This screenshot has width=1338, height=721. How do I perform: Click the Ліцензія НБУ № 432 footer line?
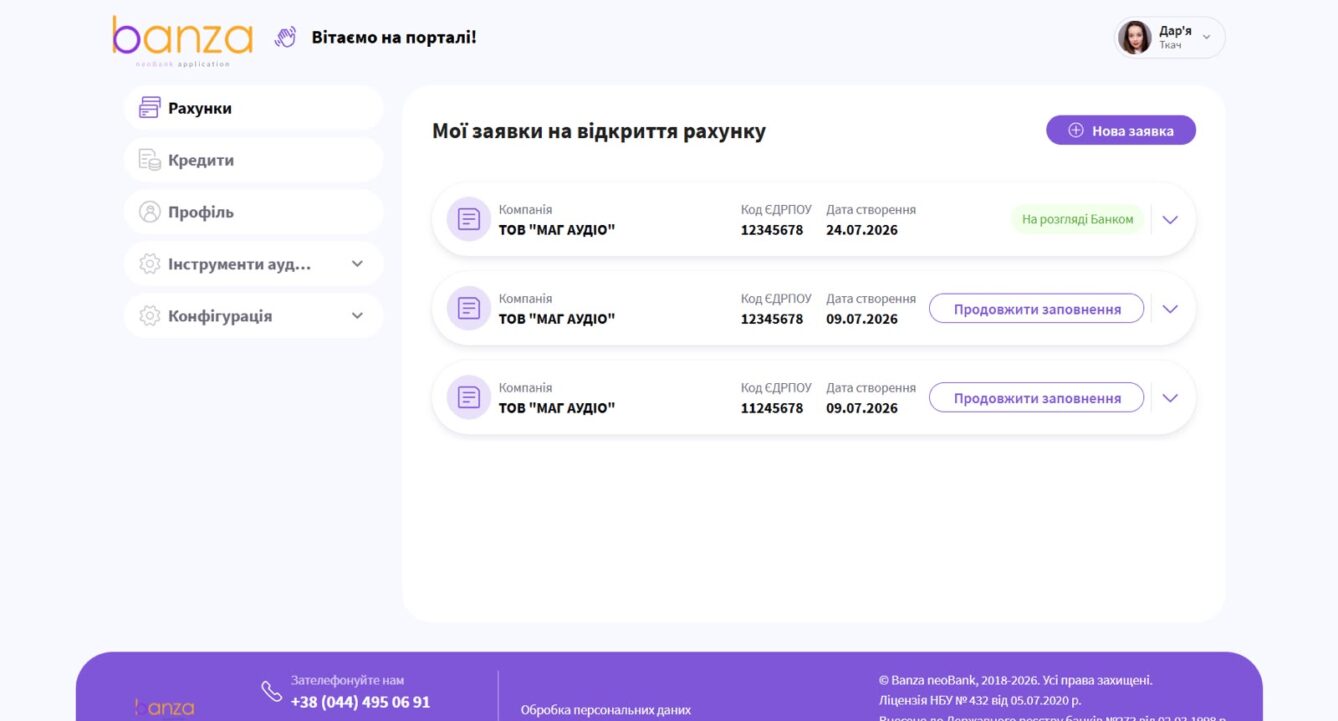pyautogui.click(x=980, y=700)
